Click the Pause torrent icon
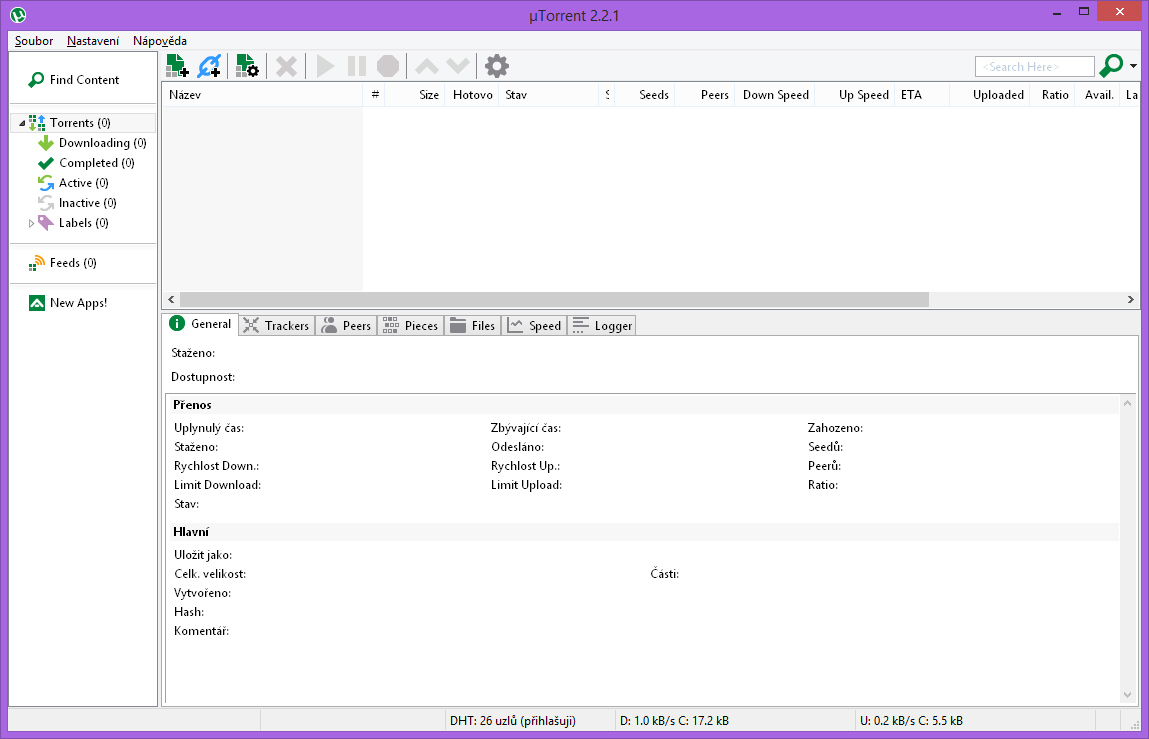 (356, 66)
